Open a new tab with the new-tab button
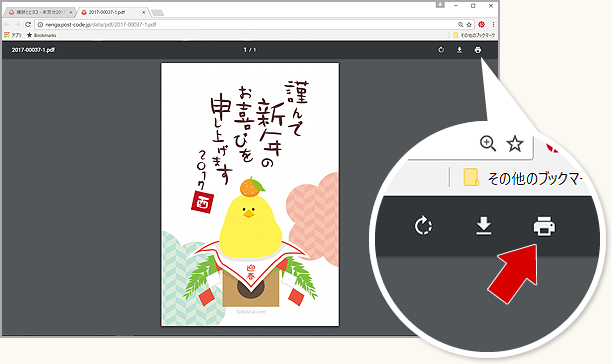The width and height of the screenshot is (612, 364). 158,13
